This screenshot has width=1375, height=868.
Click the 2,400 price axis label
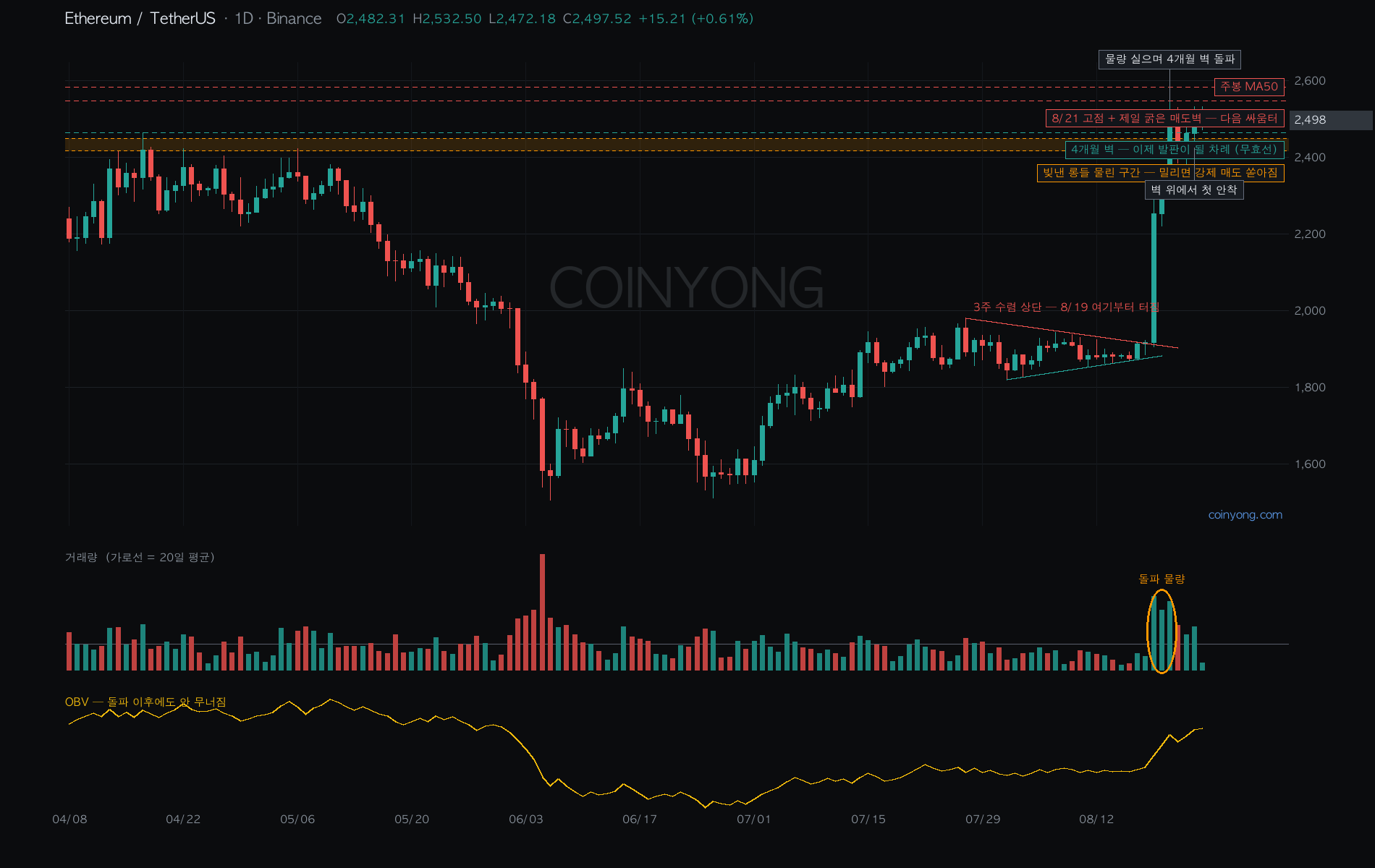tap(1310, 158)
